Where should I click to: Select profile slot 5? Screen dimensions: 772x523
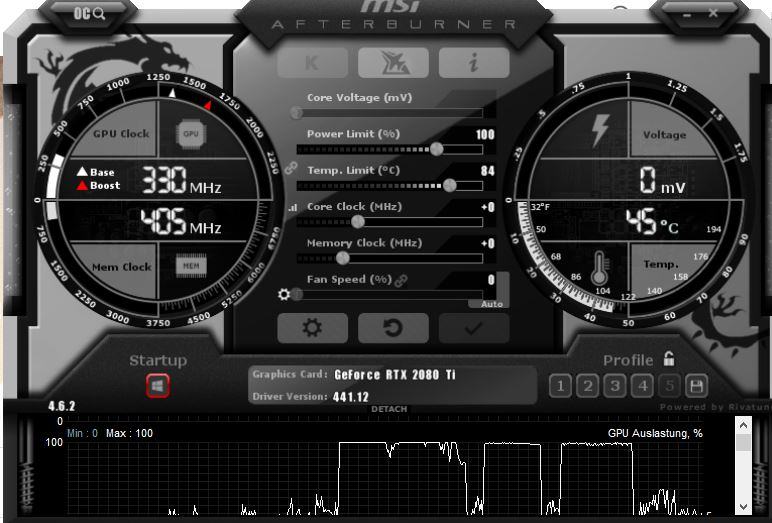tap(670, 386)
